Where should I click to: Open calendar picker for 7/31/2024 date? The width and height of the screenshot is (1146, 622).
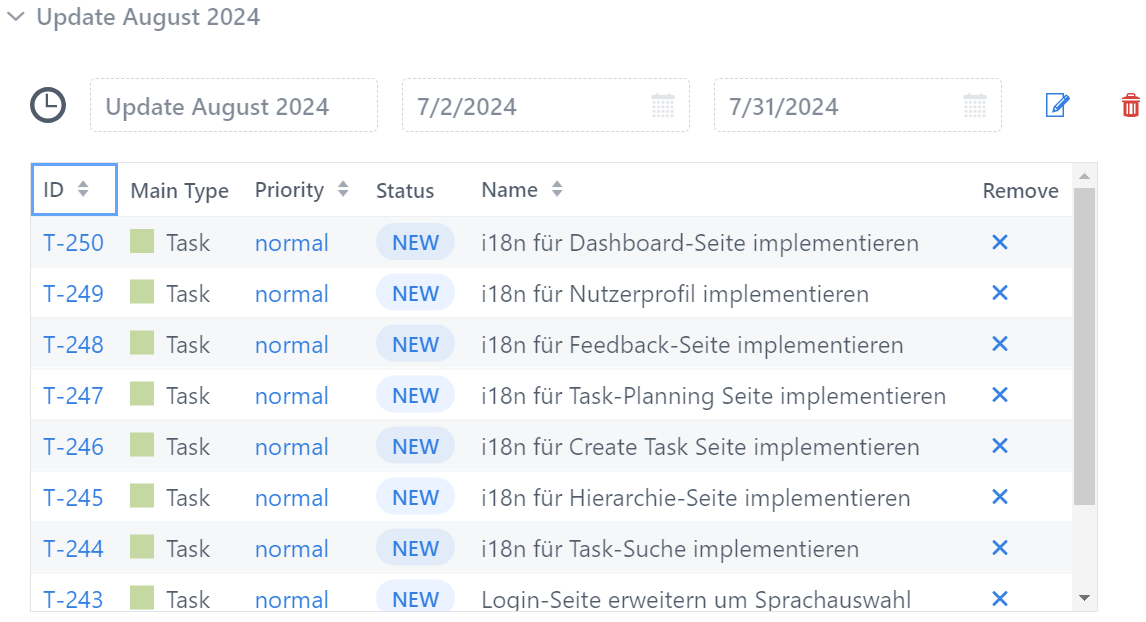tap(975, 106)
